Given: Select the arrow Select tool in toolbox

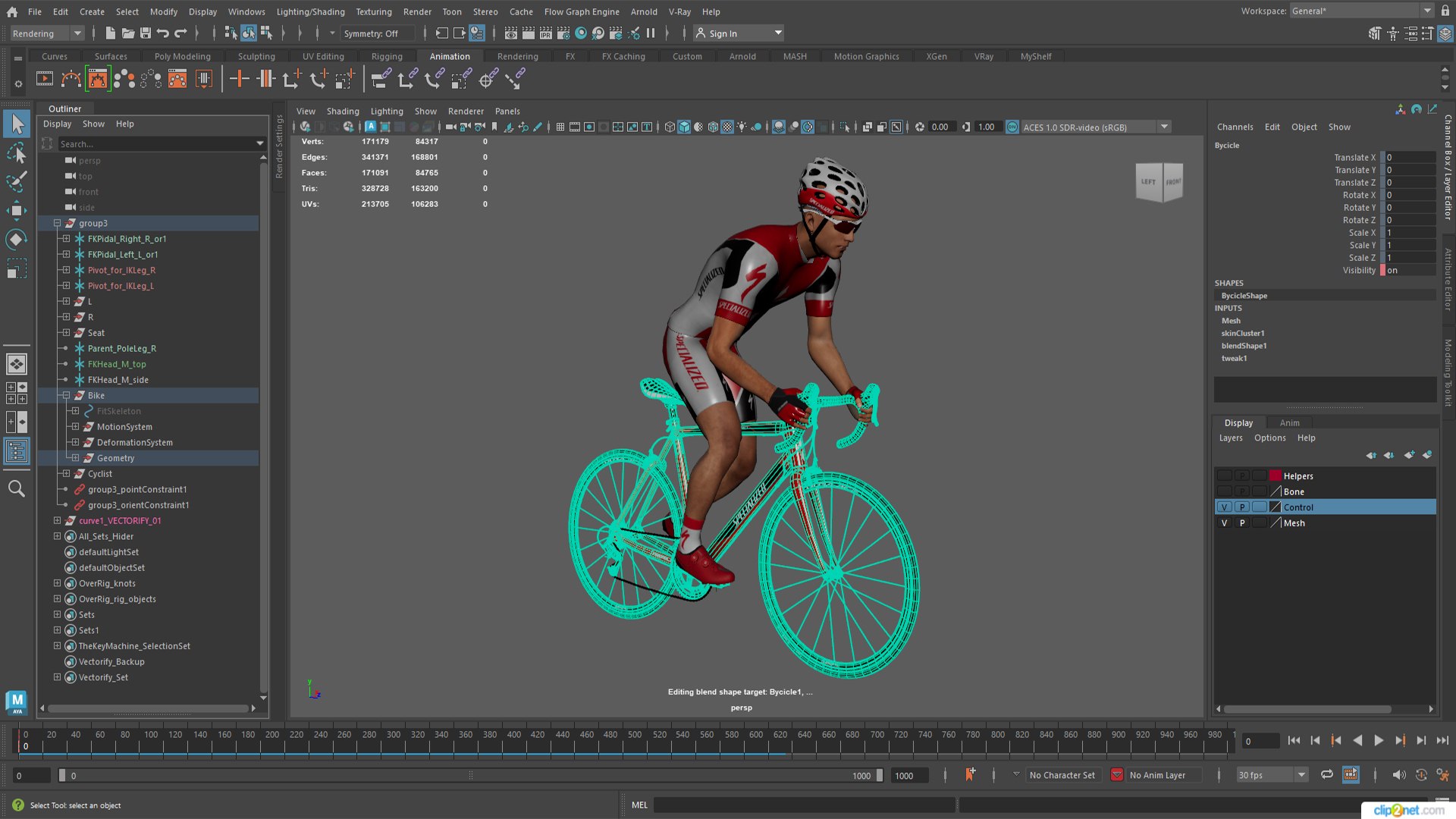Looking at the screenshot, I should pos(17,124).
